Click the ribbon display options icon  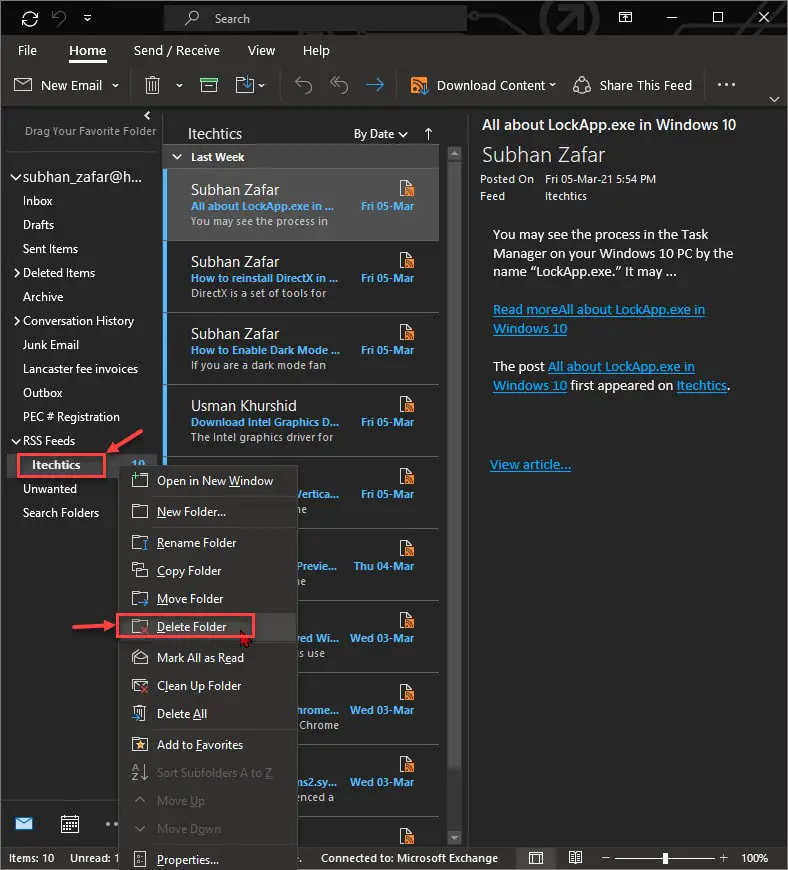(625, 17)
